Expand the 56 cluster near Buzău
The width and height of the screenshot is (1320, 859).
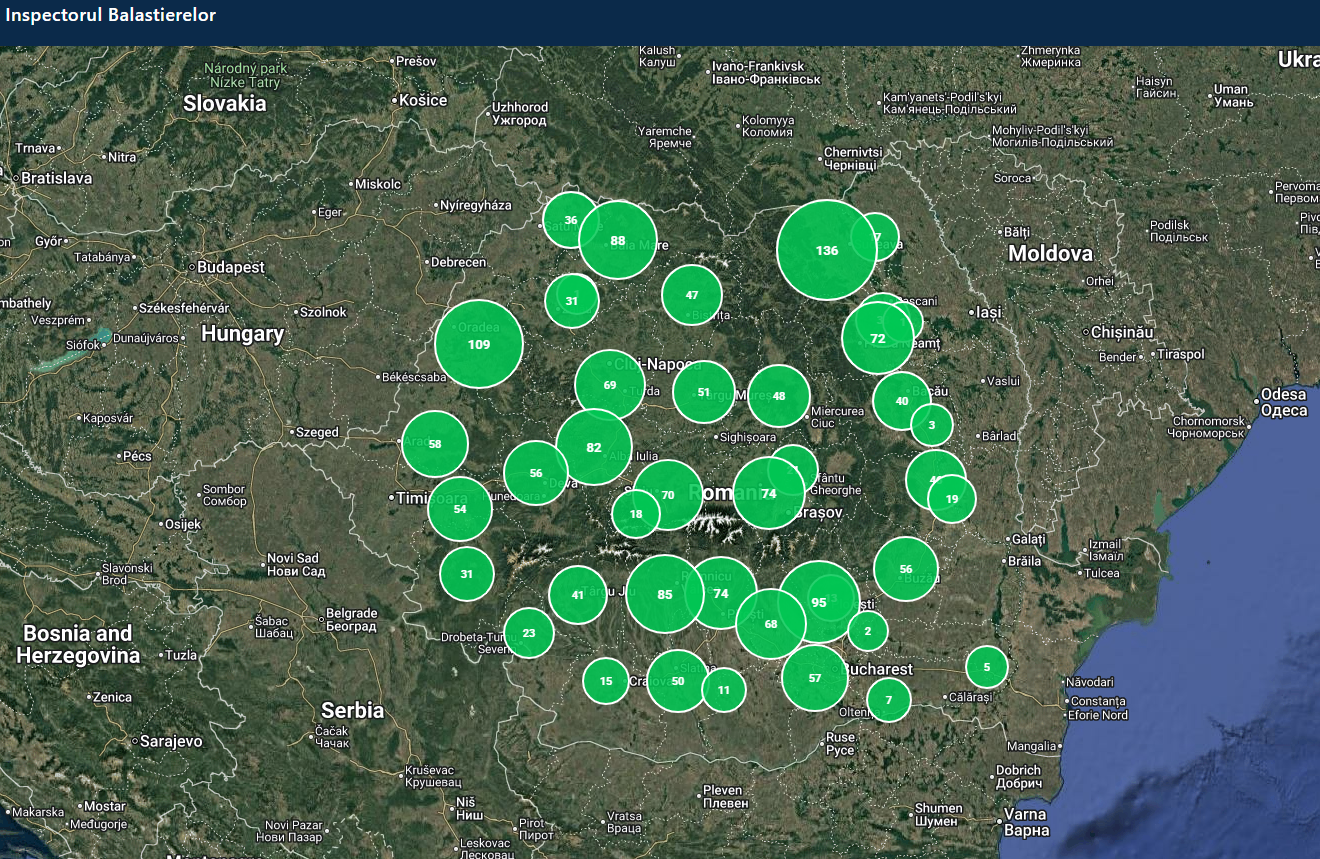pyautogui.click(x=906, y=569)
